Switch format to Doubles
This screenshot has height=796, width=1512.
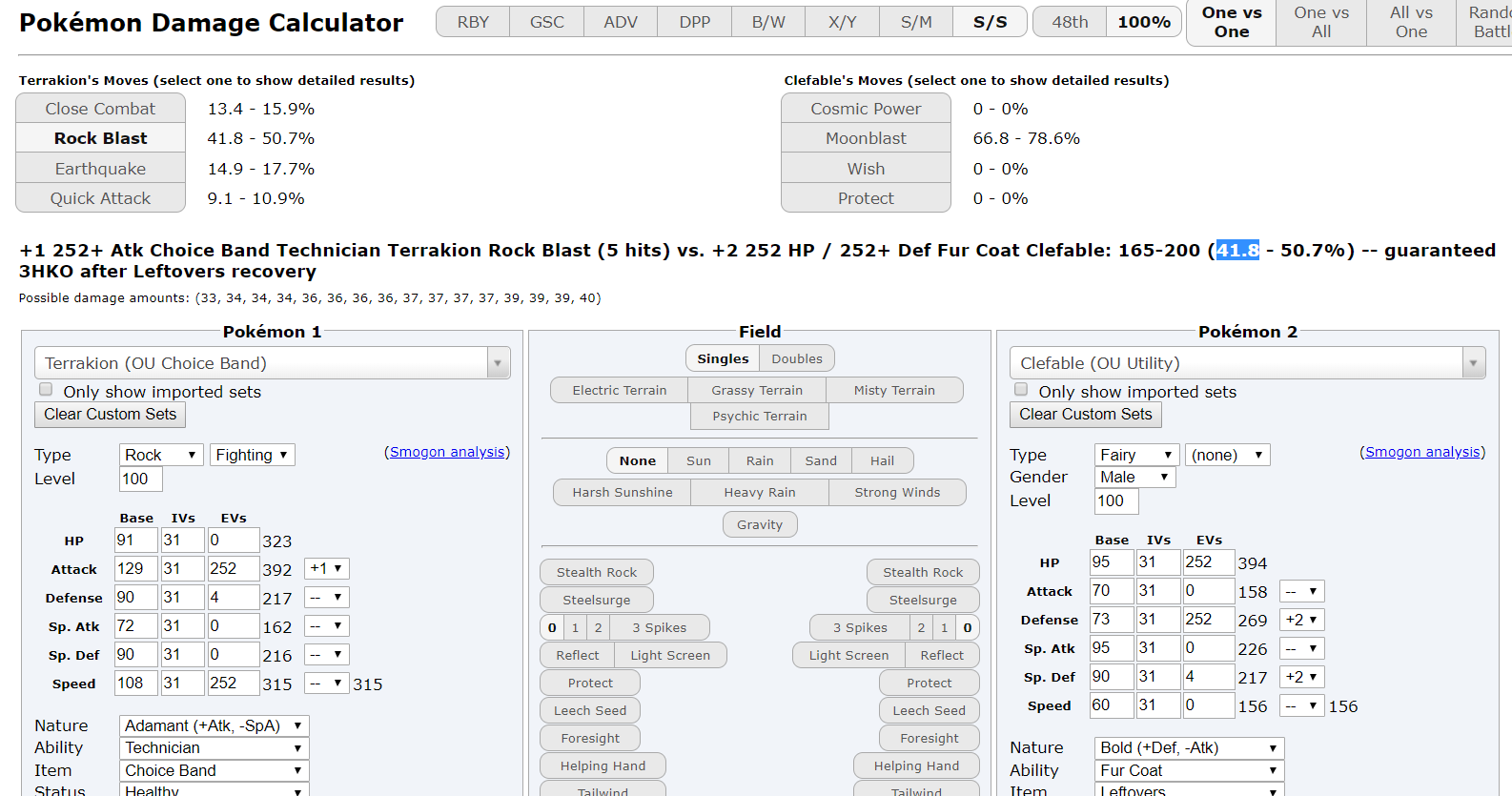pos(796,358)
